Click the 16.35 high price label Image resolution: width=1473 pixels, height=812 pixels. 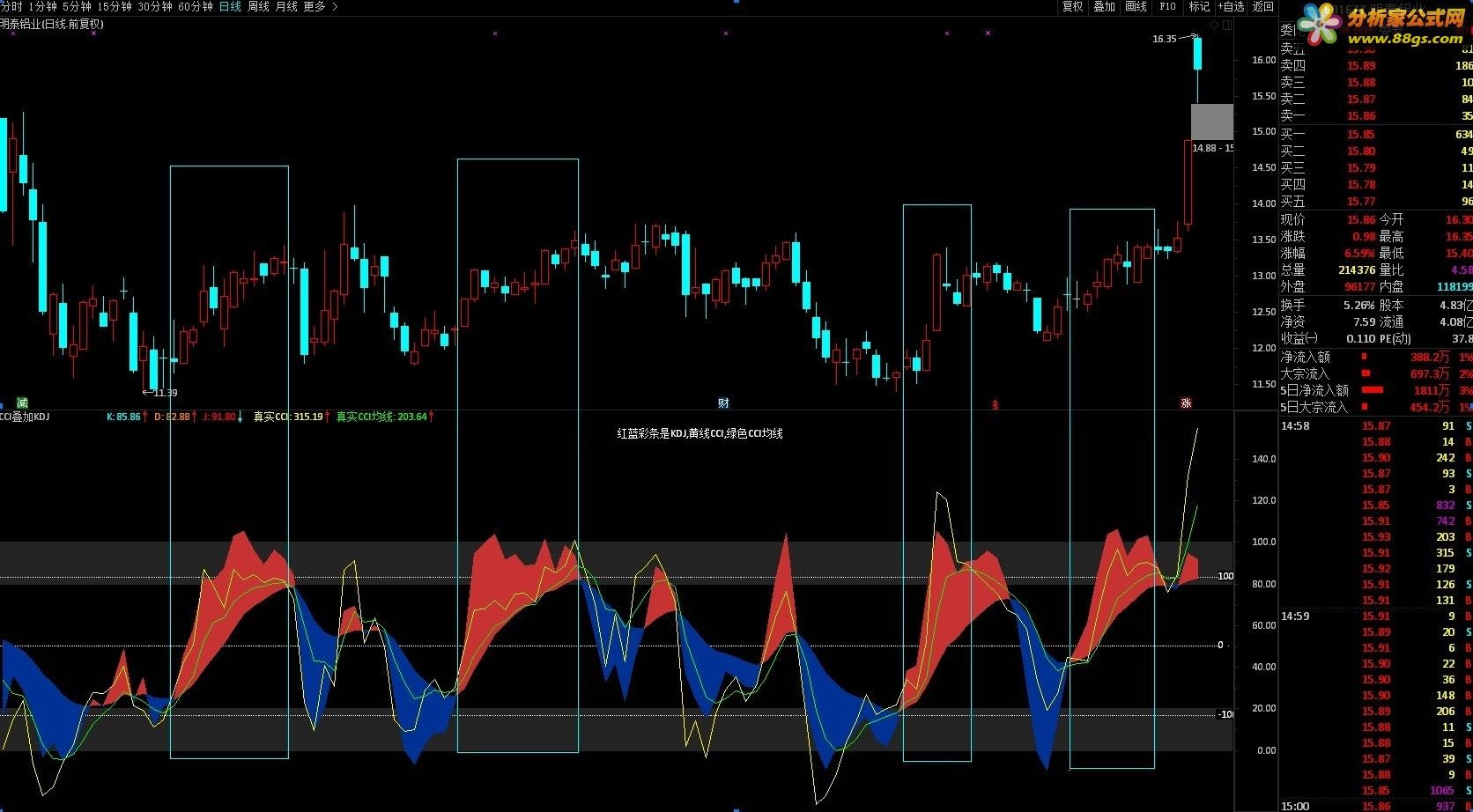coord(1164,39)
